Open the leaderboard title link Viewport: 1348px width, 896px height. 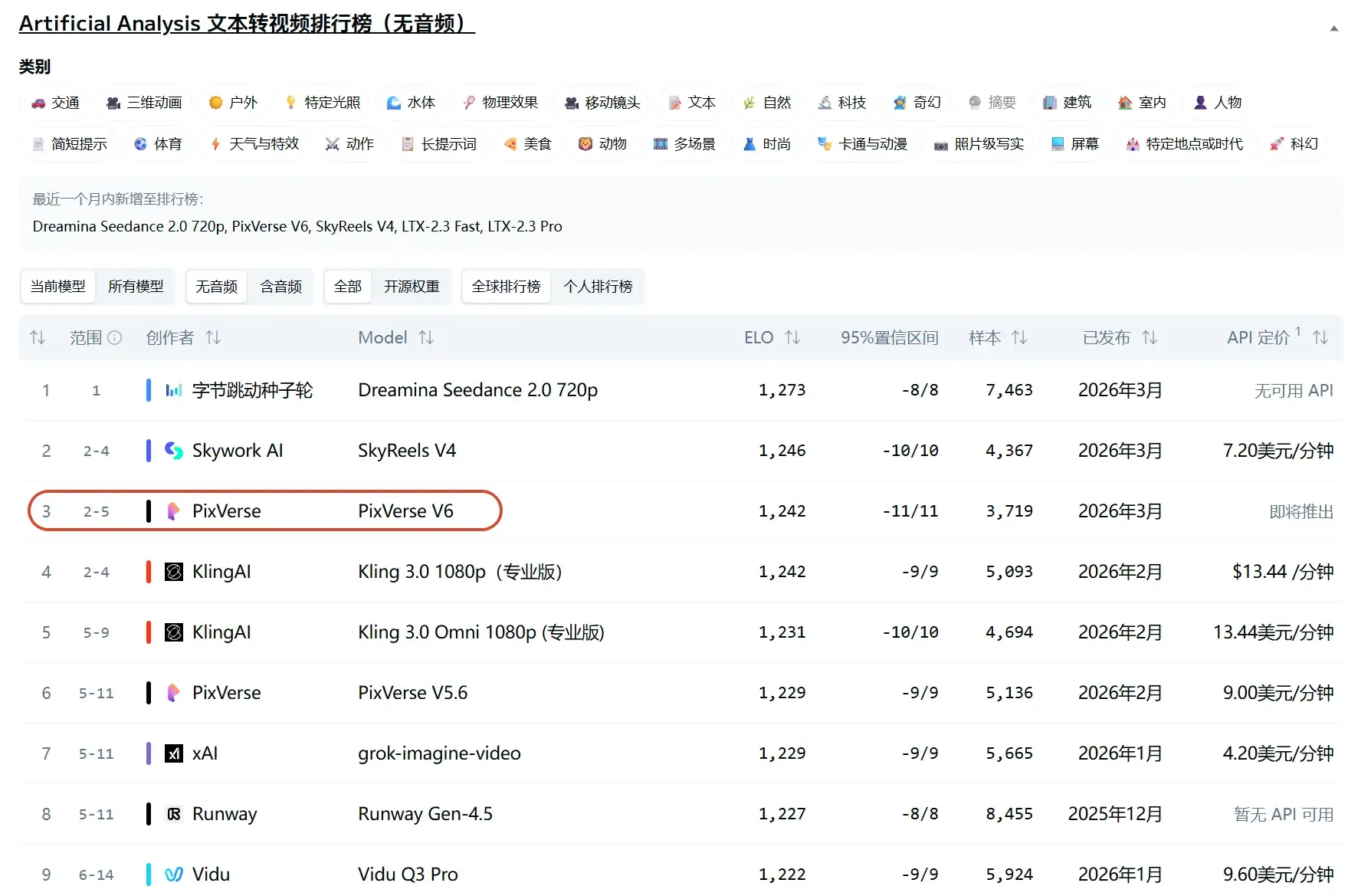pos(247,24)
